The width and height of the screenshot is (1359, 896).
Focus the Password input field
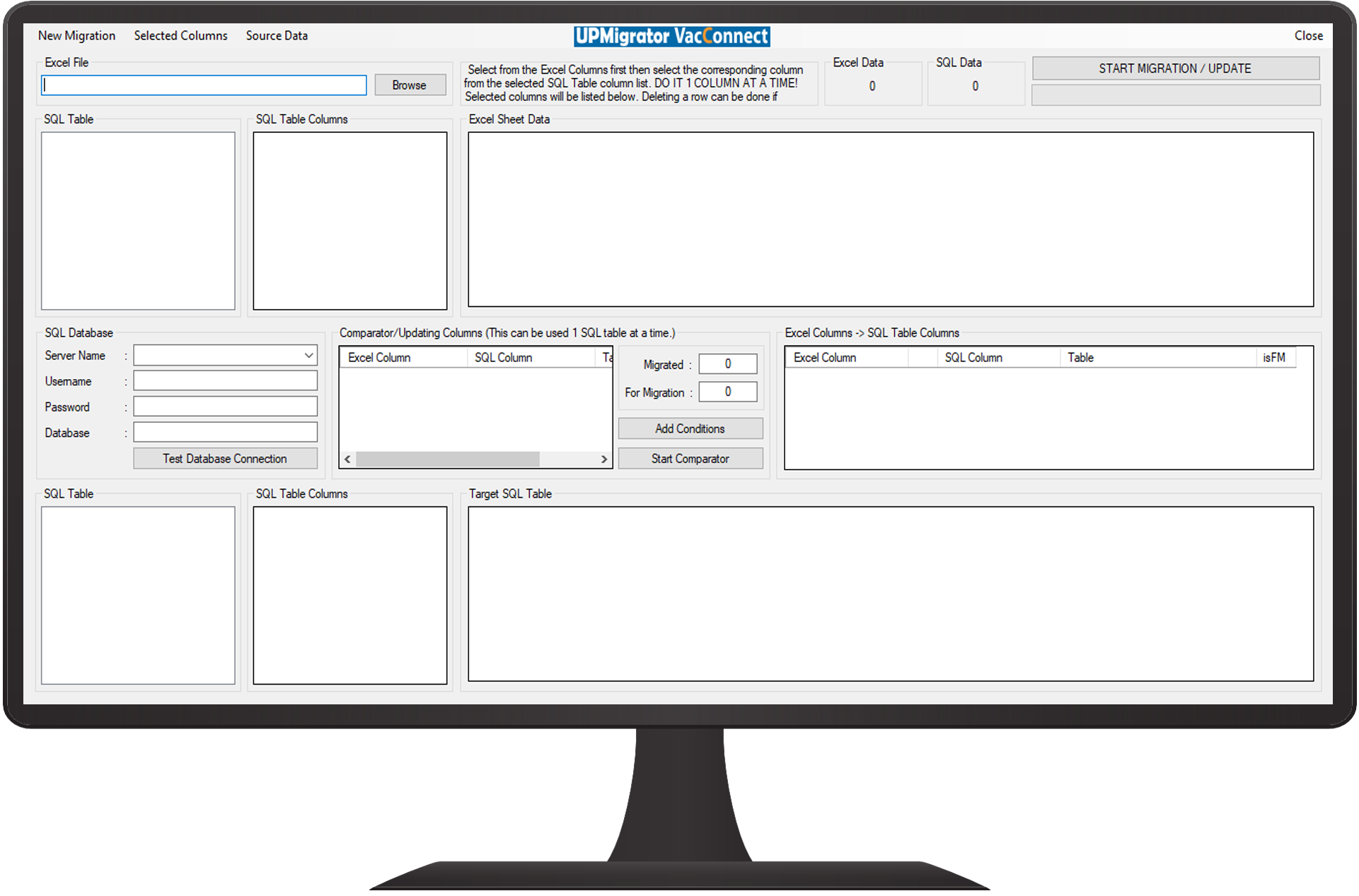click(225, 407)
